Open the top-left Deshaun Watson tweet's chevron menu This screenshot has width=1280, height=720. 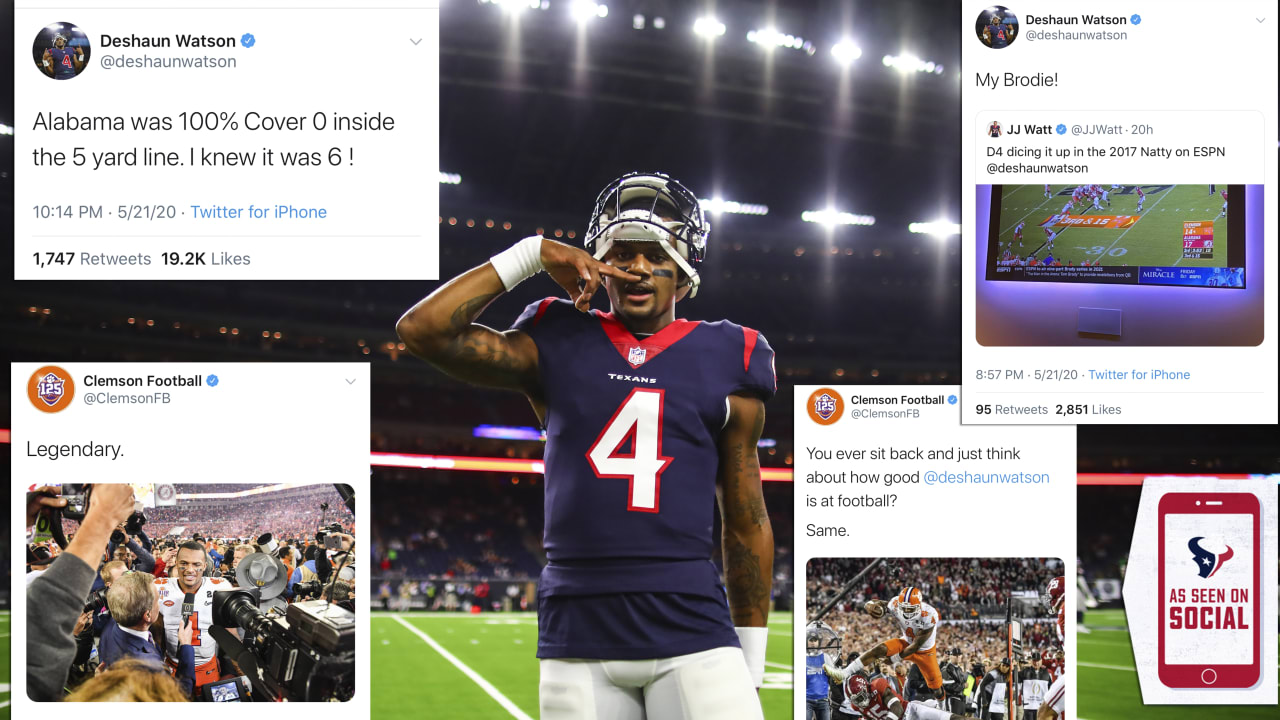416,42
